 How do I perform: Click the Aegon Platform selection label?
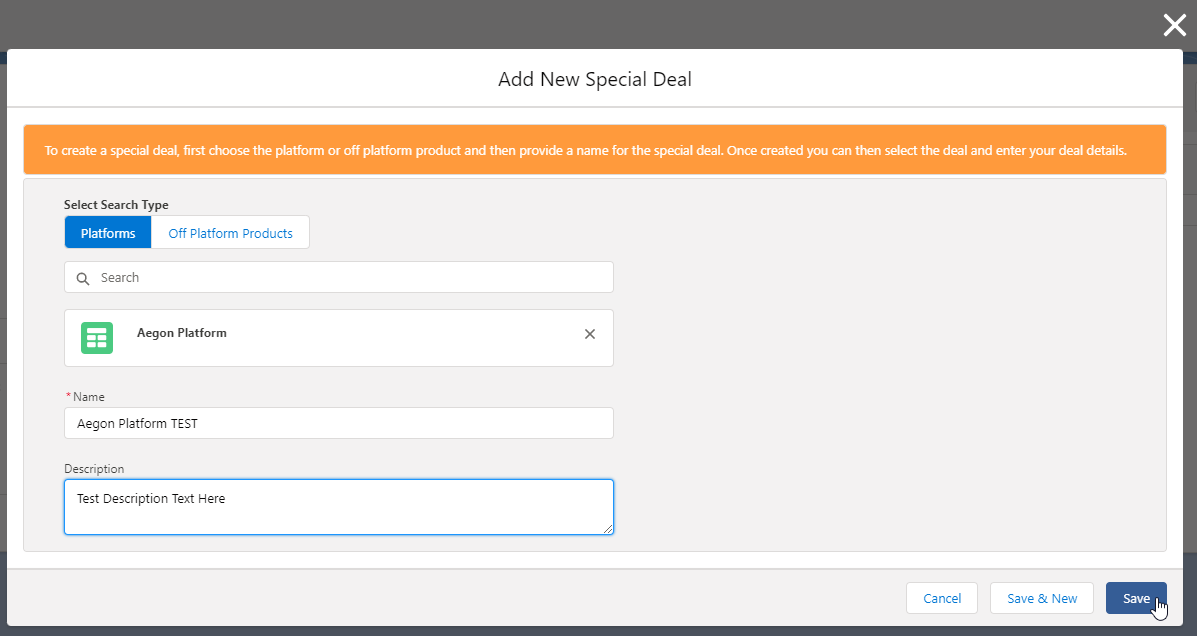click(182, 333)
